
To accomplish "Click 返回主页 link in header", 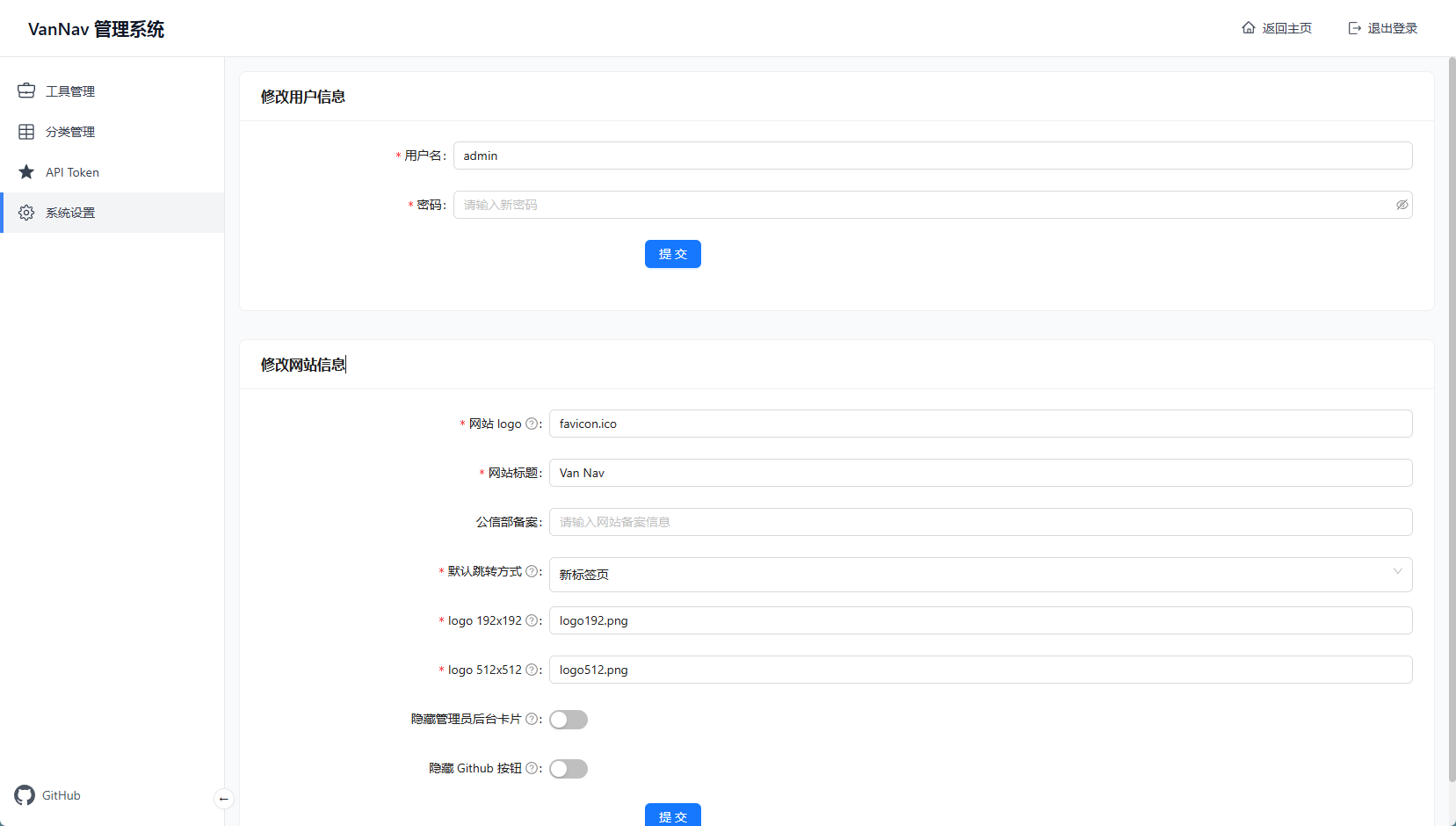I will pyautogui.click(x=1277, y=28).
